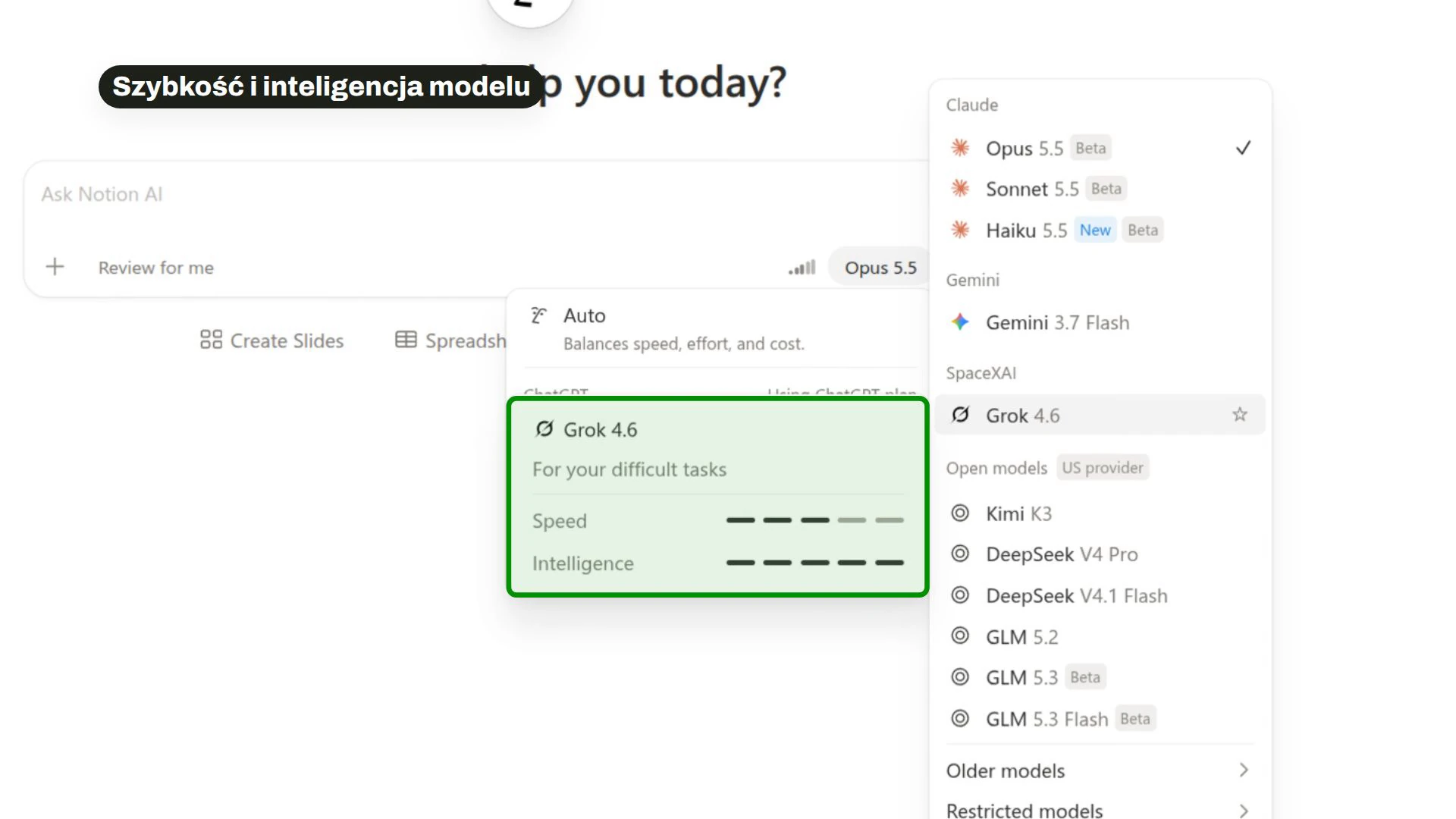Viewport: 1456px width, 819px height.
Task: Click the GLM 5.2 circle icon
Action: click(960, 636)
